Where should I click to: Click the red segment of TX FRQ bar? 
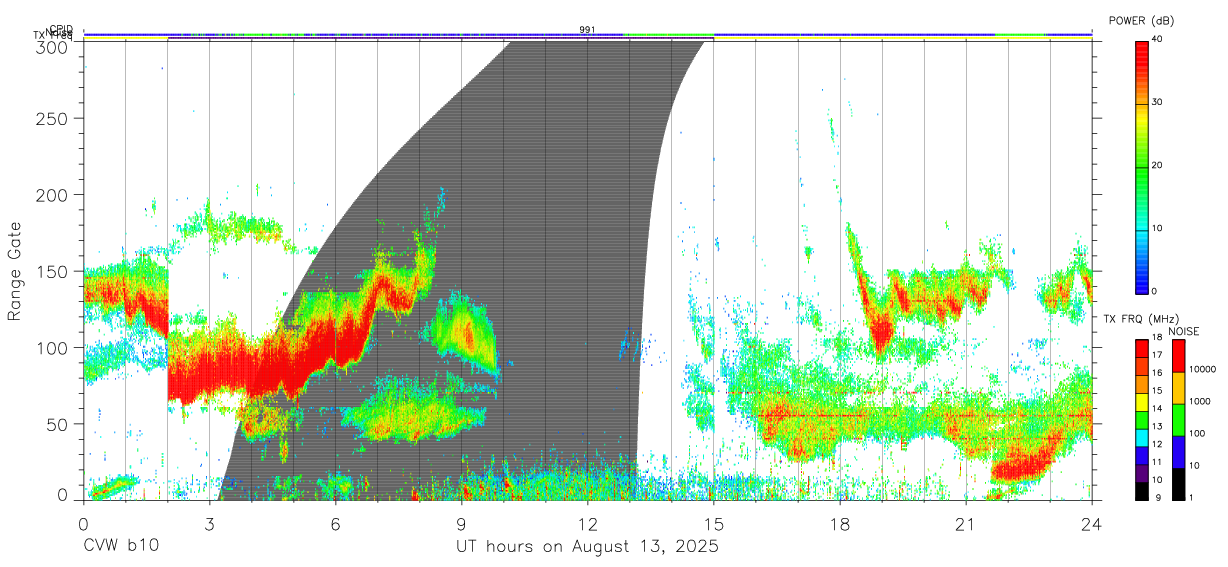click(1141, 349)
